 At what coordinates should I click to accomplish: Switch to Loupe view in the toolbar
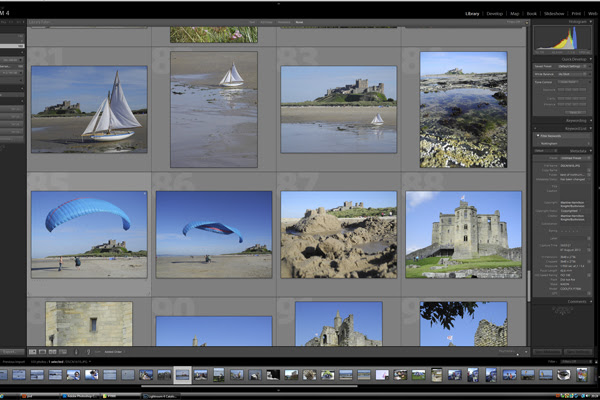pyautogui.click(x=41, y=351)
